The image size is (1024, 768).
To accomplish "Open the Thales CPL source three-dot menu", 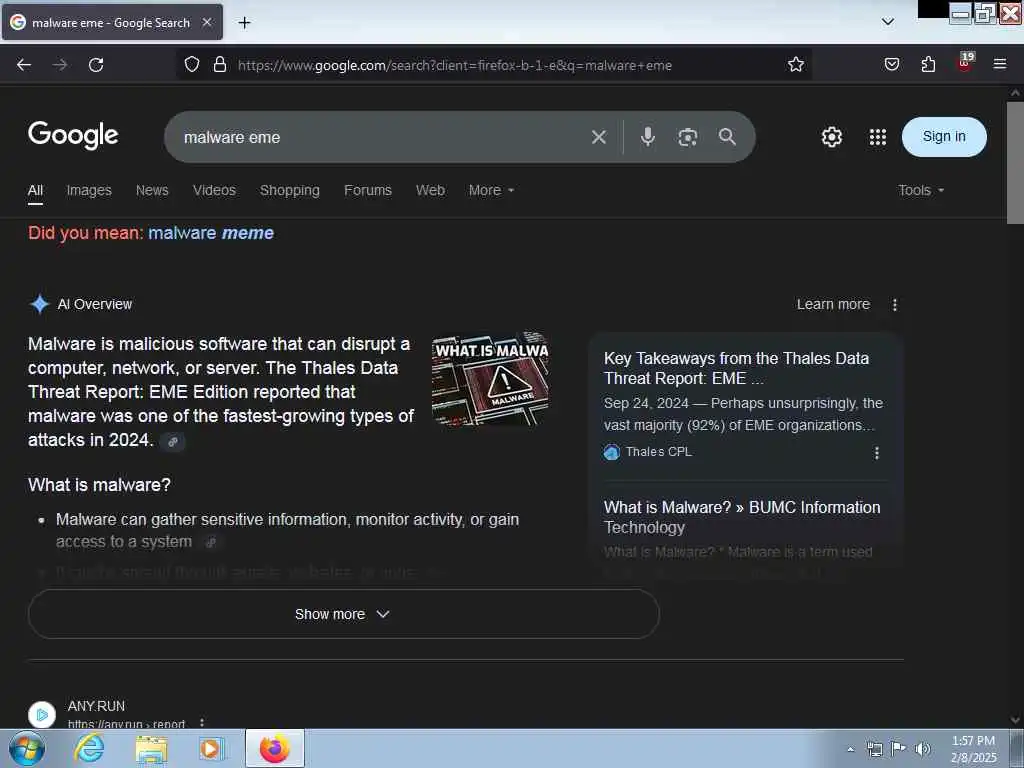I will pyautogui.click(x=876, y=453).
